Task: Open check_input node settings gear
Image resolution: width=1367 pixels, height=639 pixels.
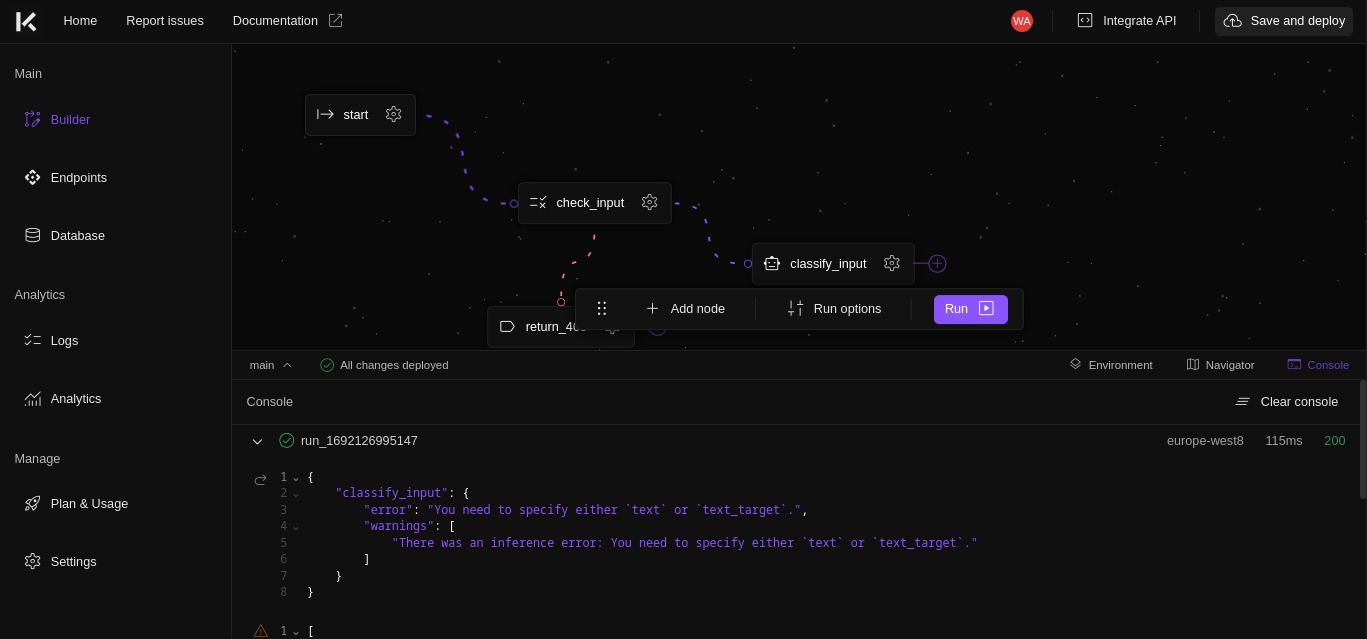Action: 650,203
